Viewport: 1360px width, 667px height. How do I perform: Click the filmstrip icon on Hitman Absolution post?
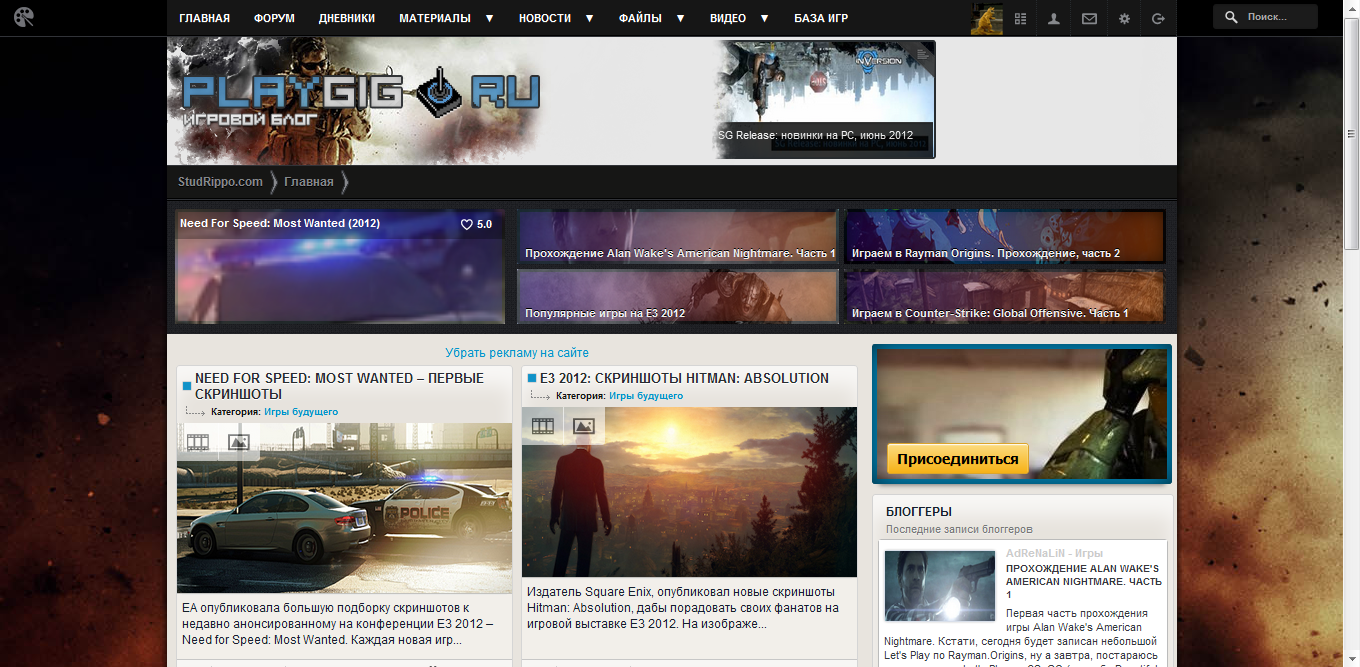(543, 426)
